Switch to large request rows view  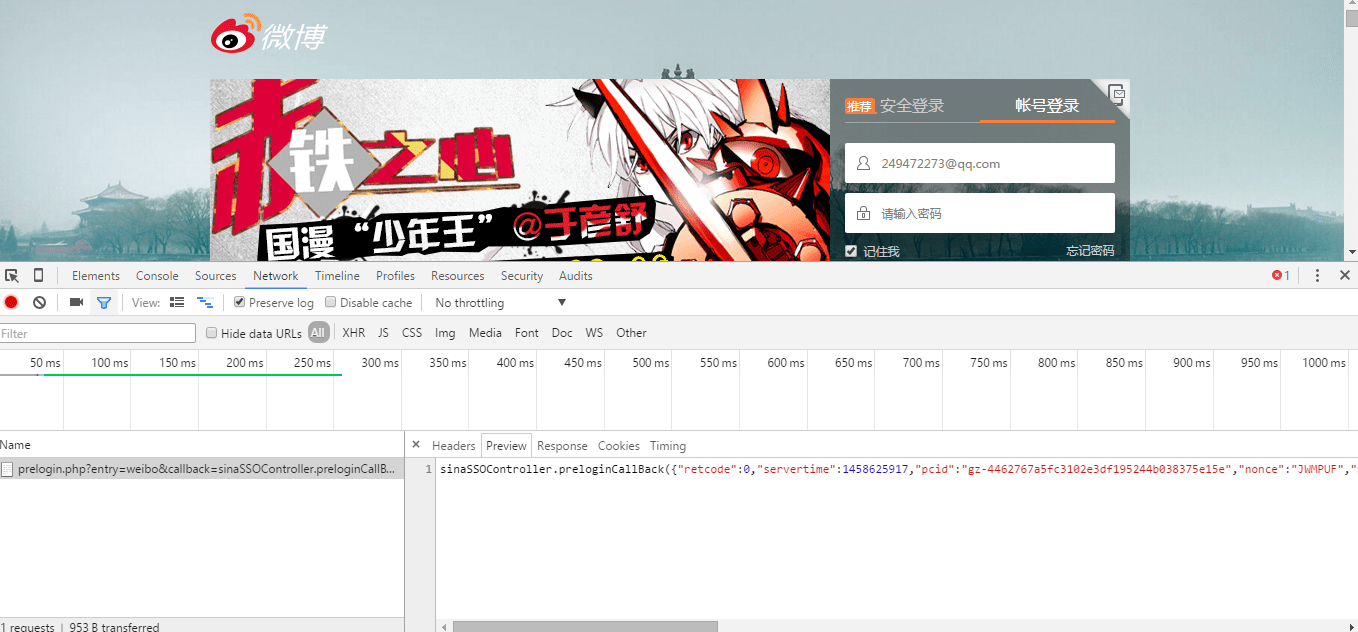tap(177, 303)
